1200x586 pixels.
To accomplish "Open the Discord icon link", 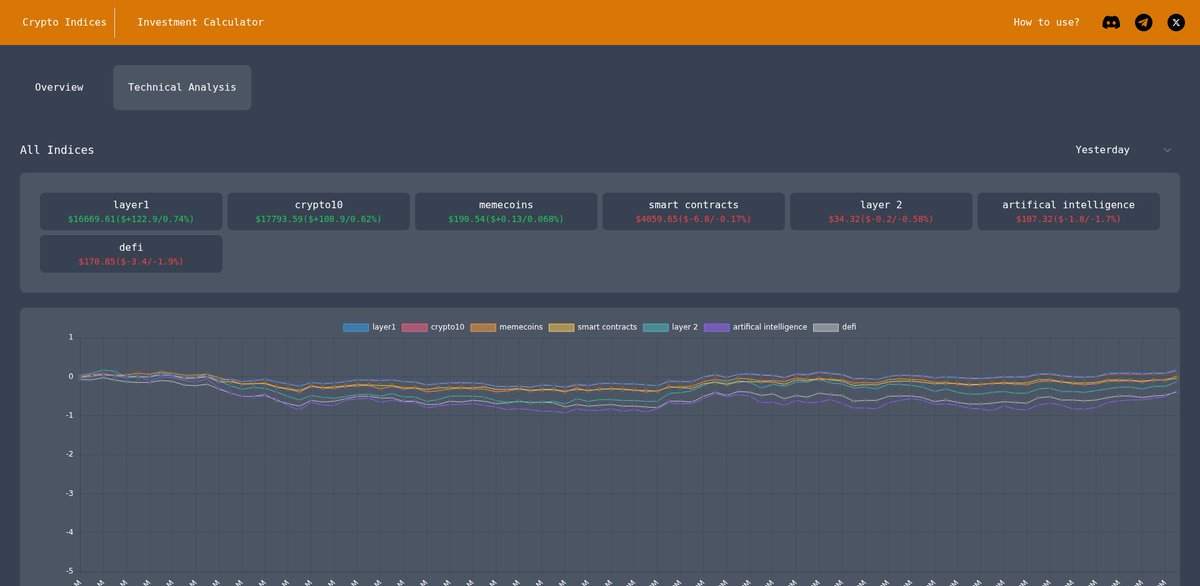I will [x=1111, y=22].
